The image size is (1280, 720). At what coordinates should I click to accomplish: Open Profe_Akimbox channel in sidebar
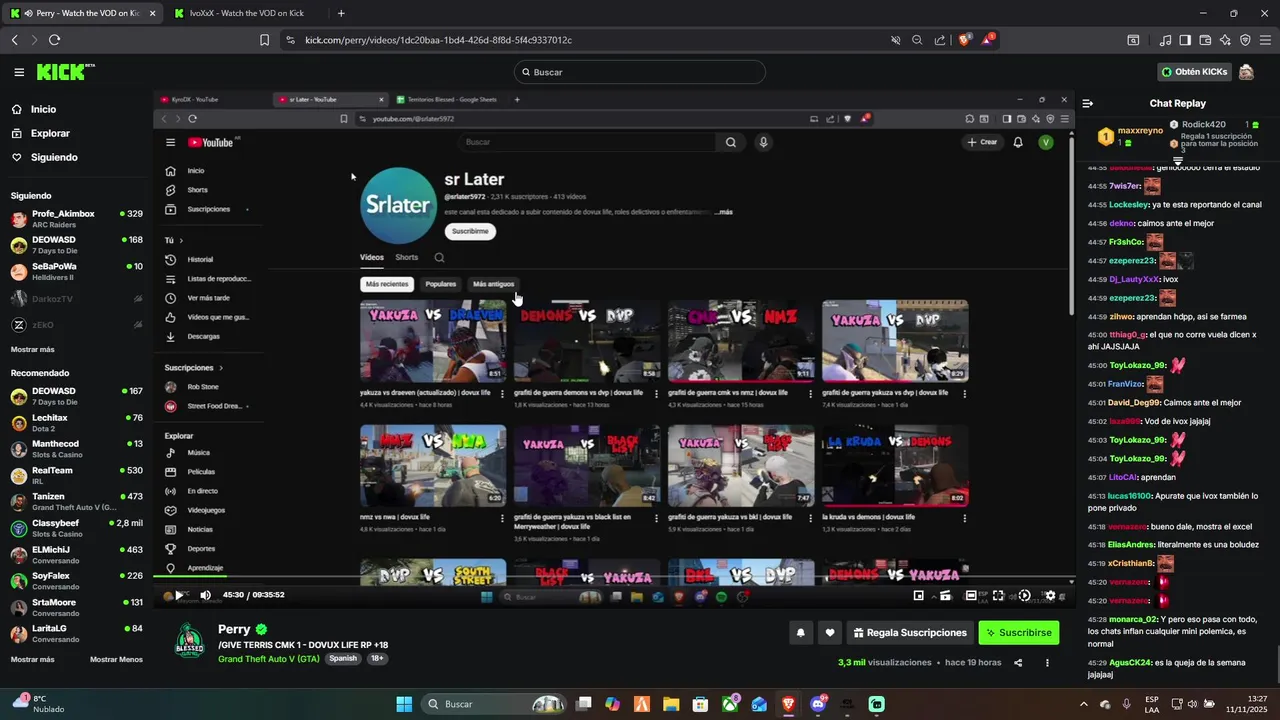click(x=76, y=218)
